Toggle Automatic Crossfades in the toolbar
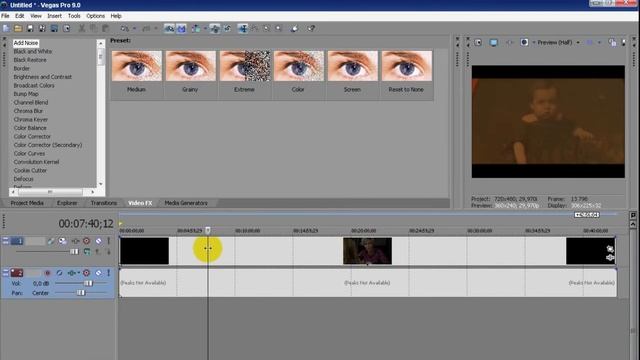Screen dimensions: 640x360 click(x=182, y=29)
